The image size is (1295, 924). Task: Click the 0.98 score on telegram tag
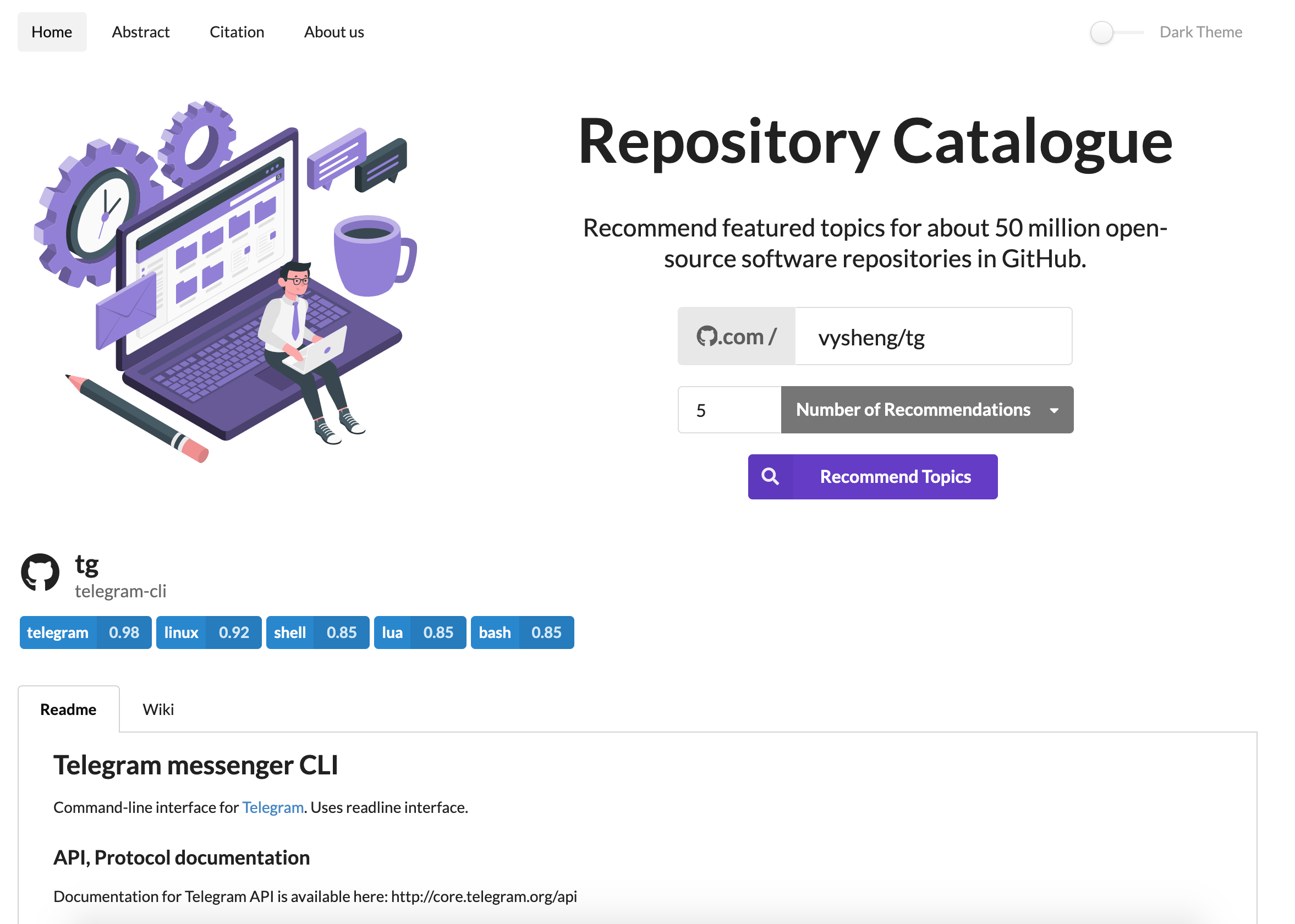(124, 632)
